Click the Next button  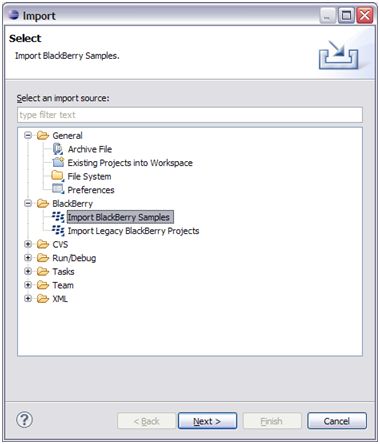pos(207,421)
